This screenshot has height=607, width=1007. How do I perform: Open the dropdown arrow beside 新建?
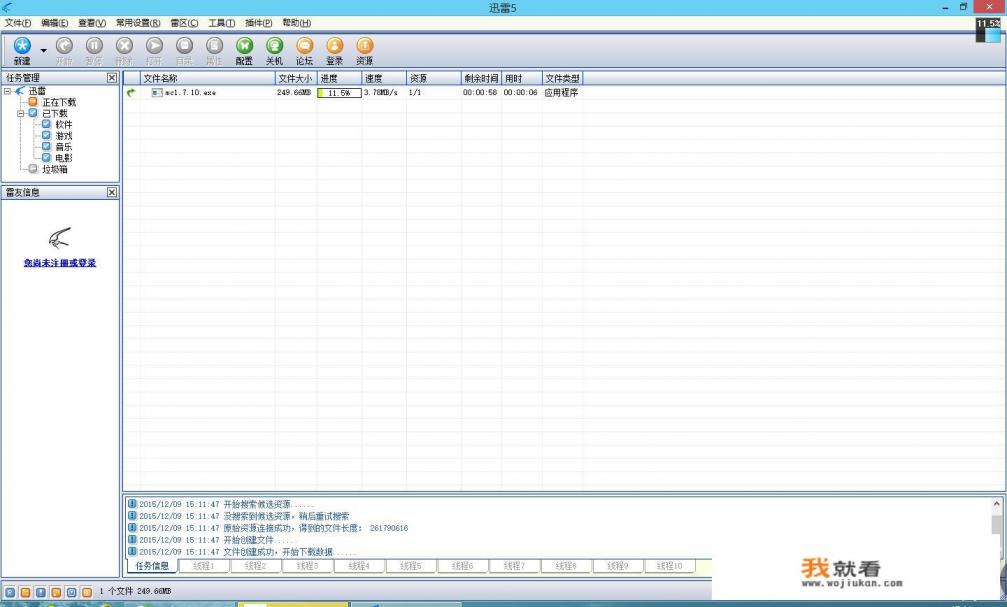coord(44,50)
